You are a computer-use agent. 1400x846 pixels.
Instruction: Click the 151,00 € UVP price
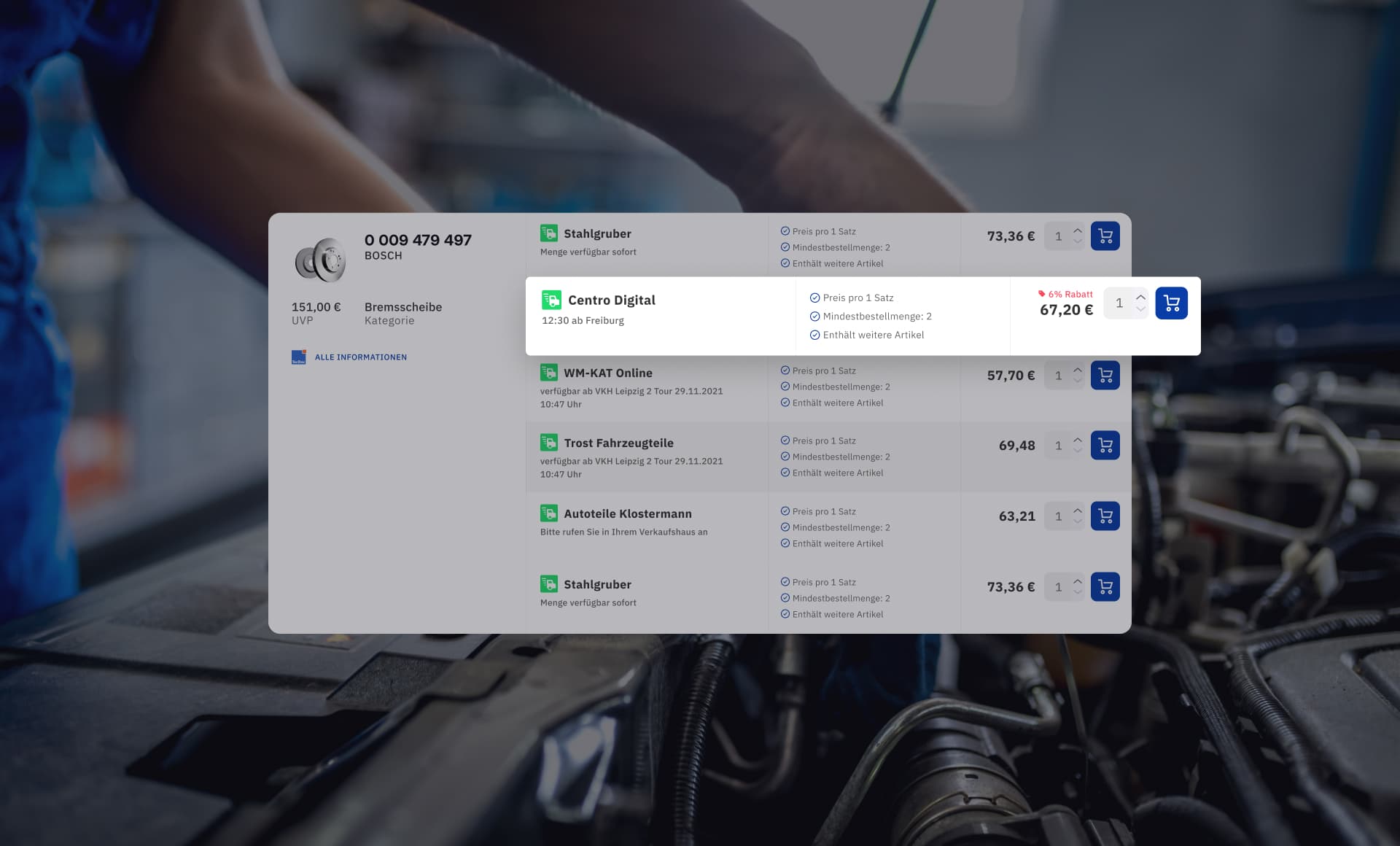point(316,307)
